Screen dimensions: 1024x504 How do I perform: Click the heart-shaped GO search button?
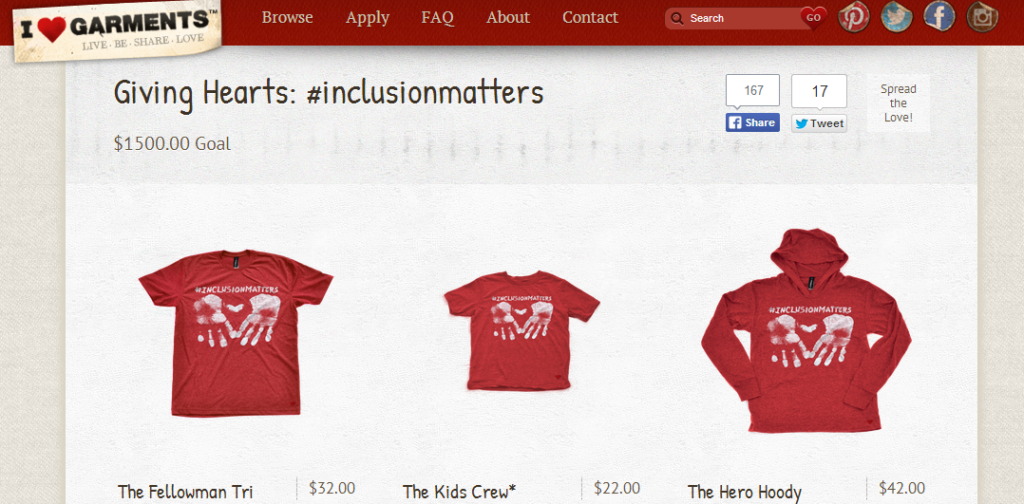(814, 18)
